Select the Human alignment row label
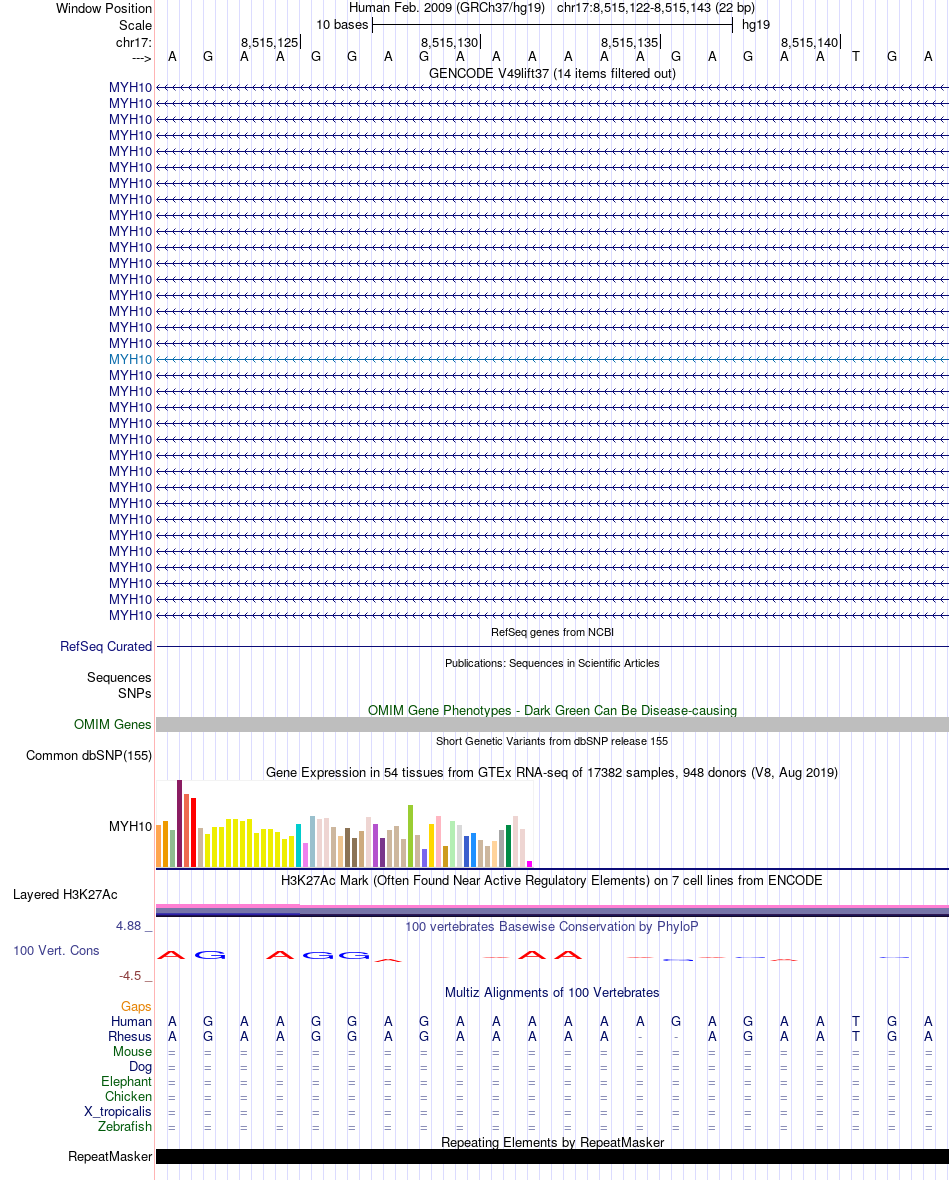 (x=131, y=1021)
